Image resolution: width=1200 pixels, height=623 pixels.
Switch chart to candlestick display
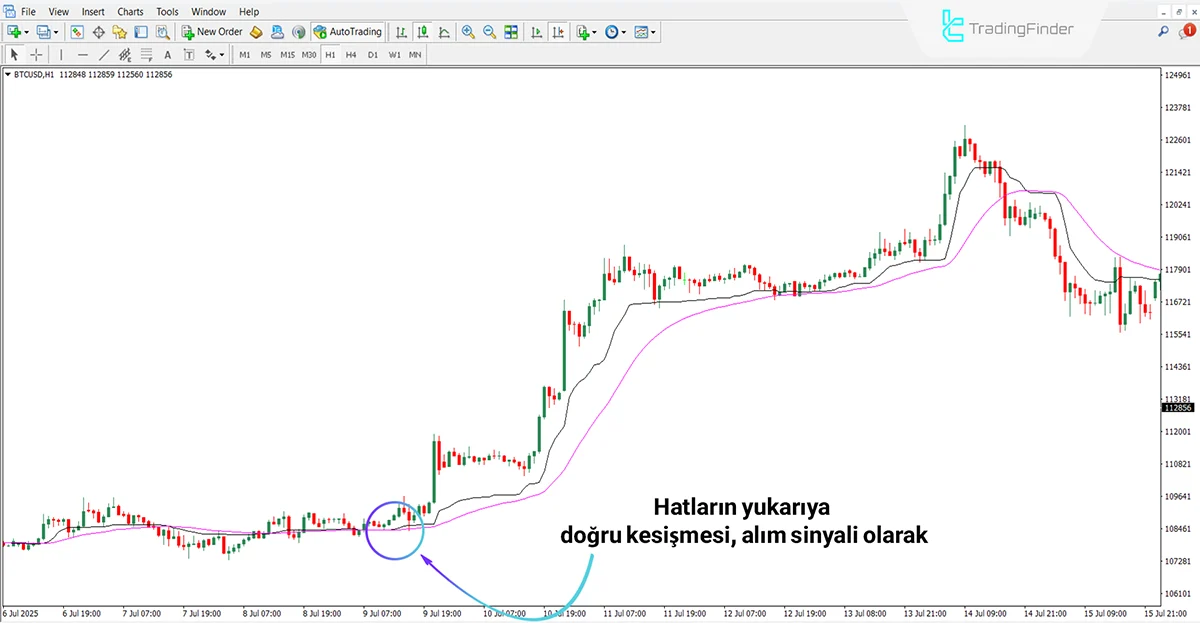(x=421, y=32)
